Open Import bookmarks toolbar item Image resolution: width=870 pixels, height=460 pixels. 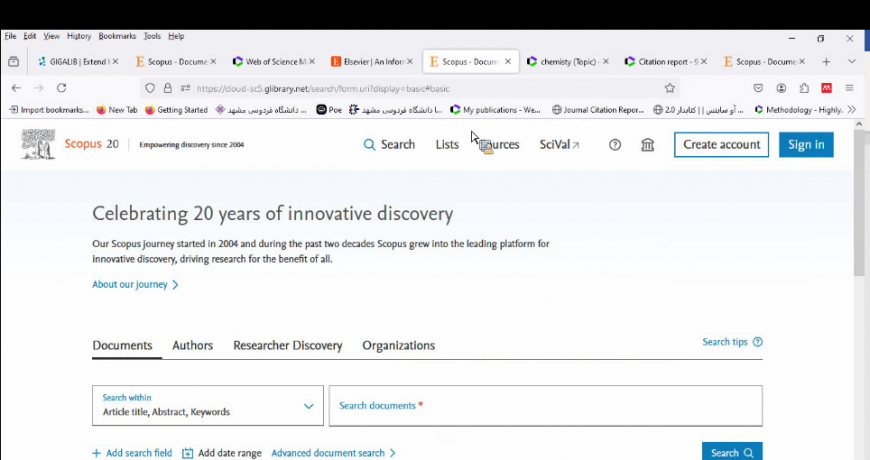point(49,110)
